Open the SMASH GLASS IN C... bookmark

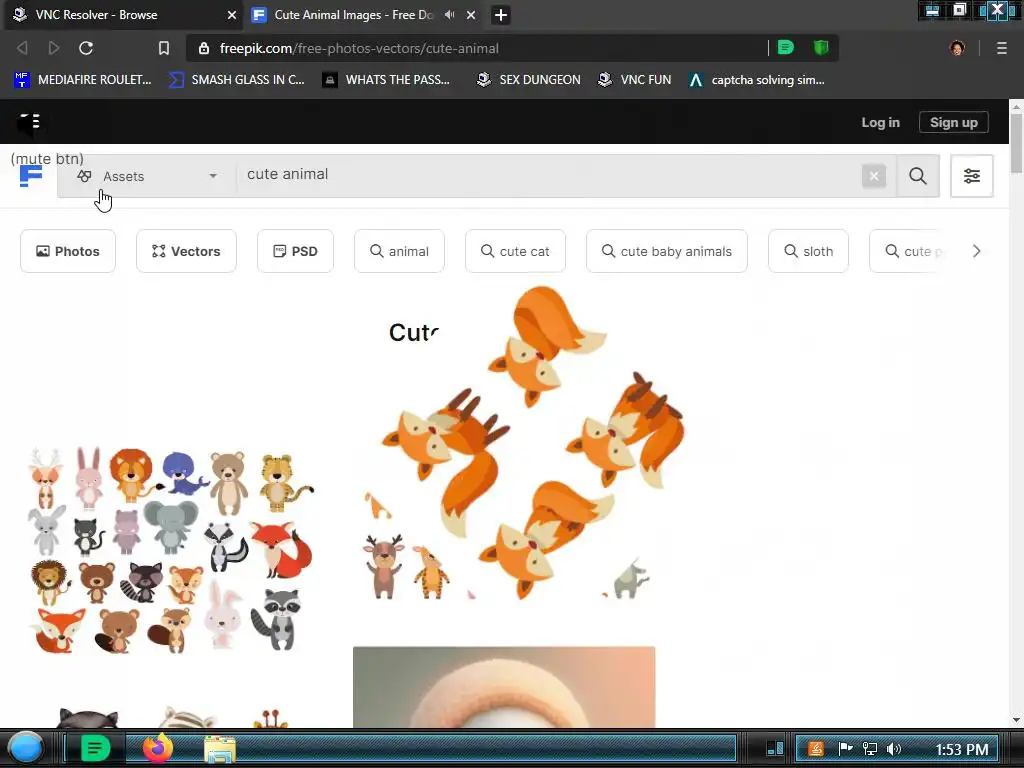click(x=236, y=80)
